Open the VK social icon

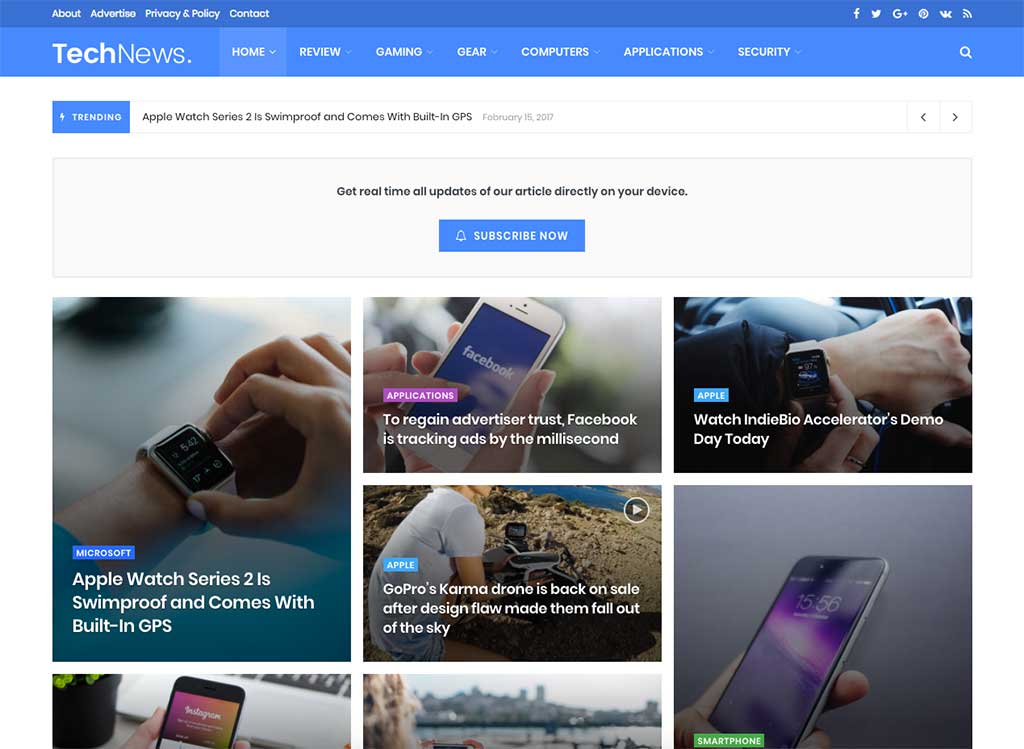(945, 13)
